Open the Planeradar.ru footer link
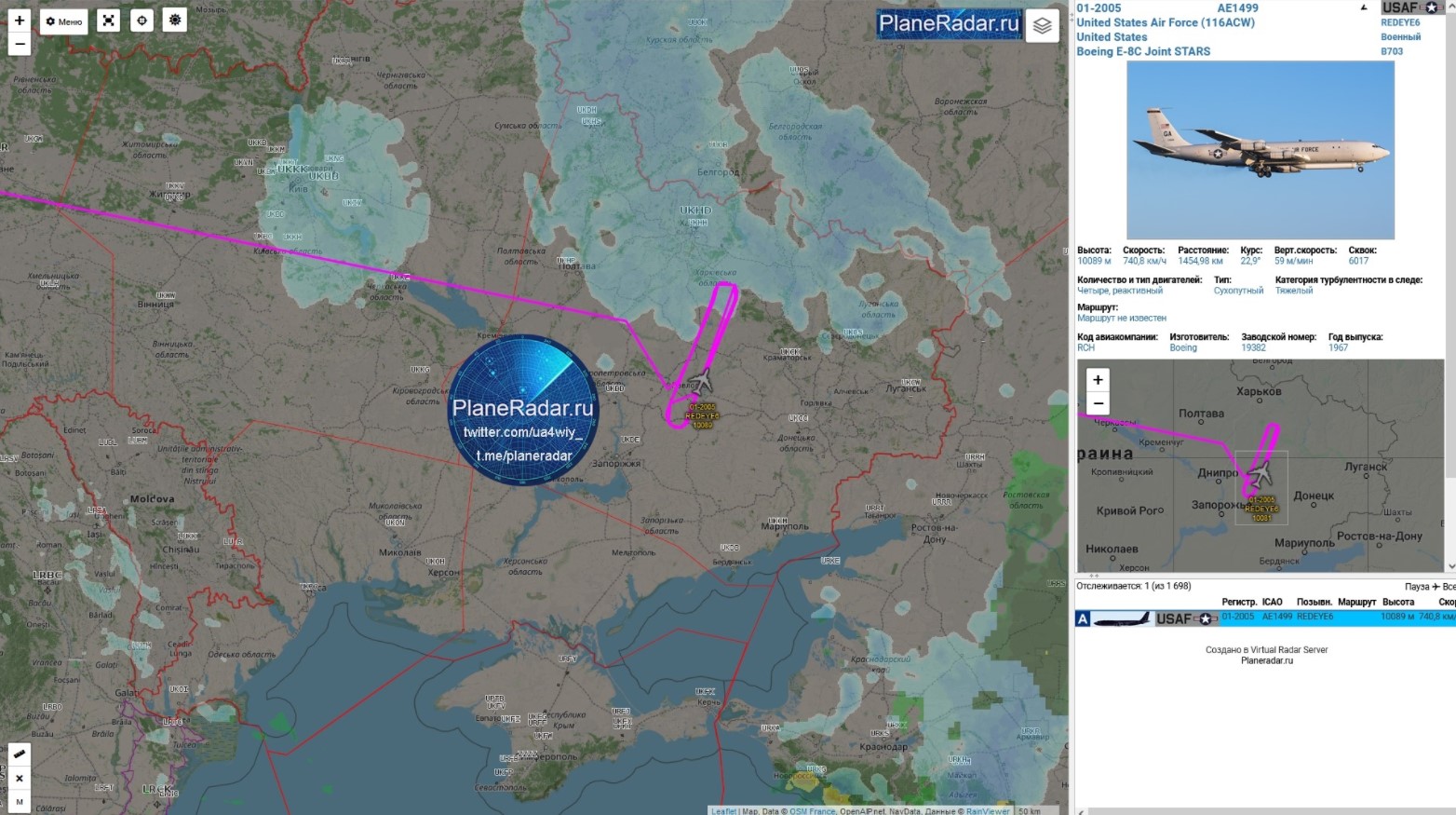This screenshot has height=815, width=1456. click(x=1267, y=661)
